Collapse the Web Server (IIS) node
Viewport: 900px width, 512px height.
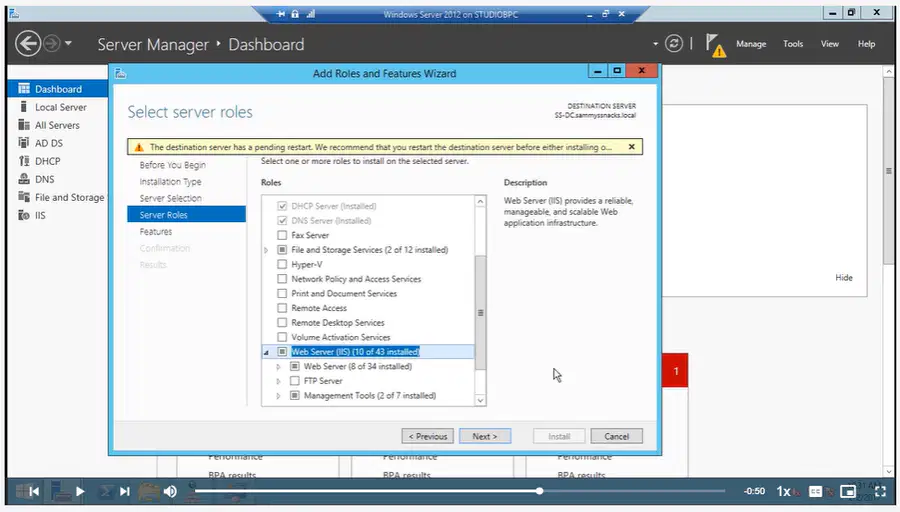pos(266,352)
